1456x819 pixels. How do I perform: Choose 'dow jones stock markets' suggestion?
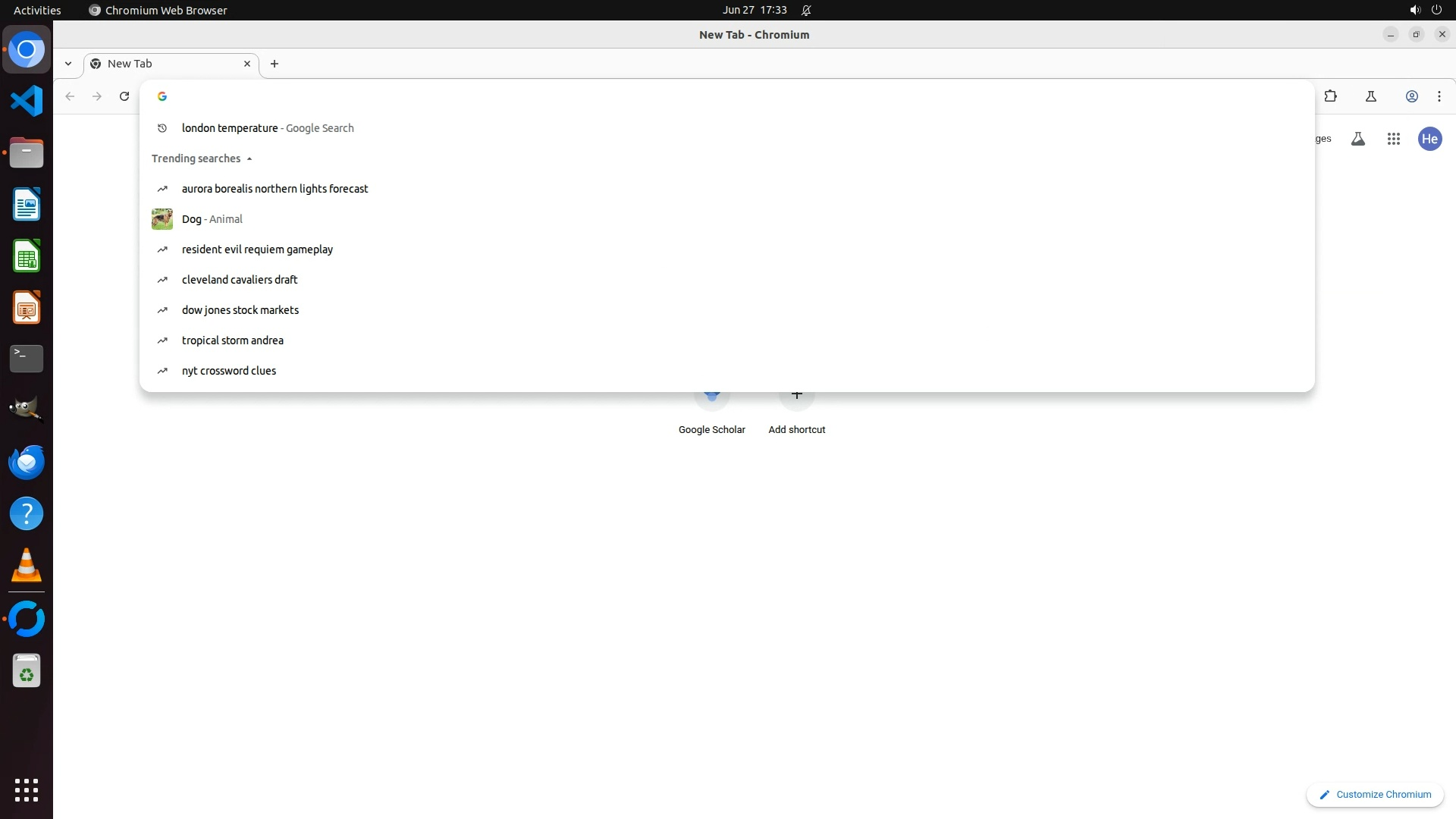(x=240, y=310)
